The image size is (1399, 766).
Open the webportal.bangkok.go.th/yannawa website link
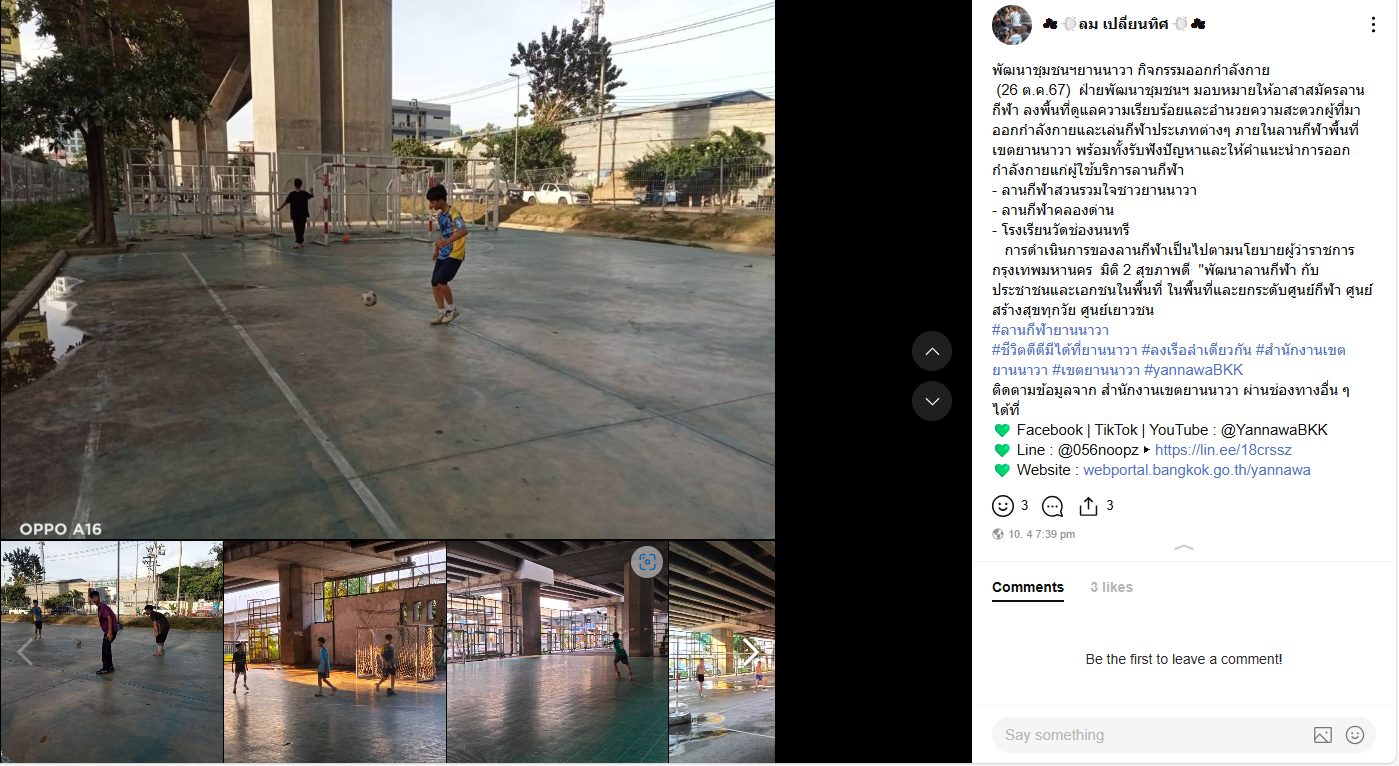tap(1196, 470)
